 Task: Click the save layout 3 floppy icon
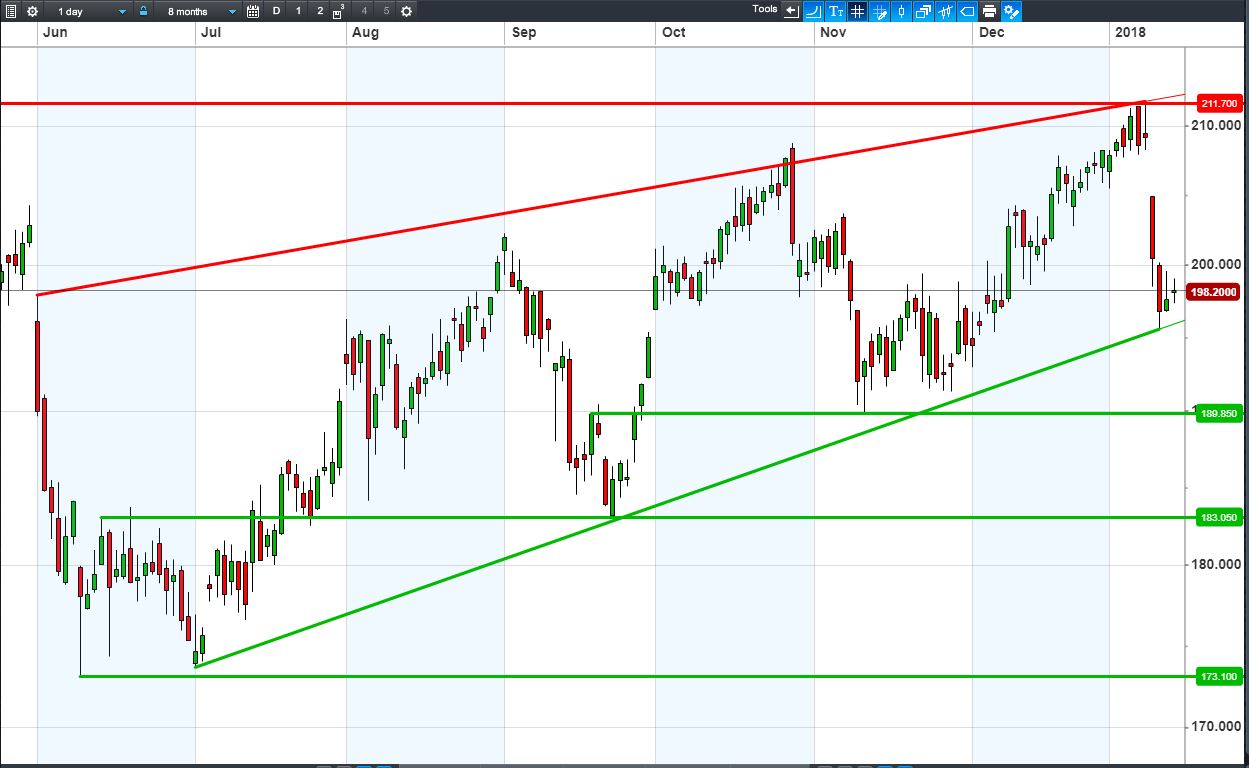(x=340, y=11)
